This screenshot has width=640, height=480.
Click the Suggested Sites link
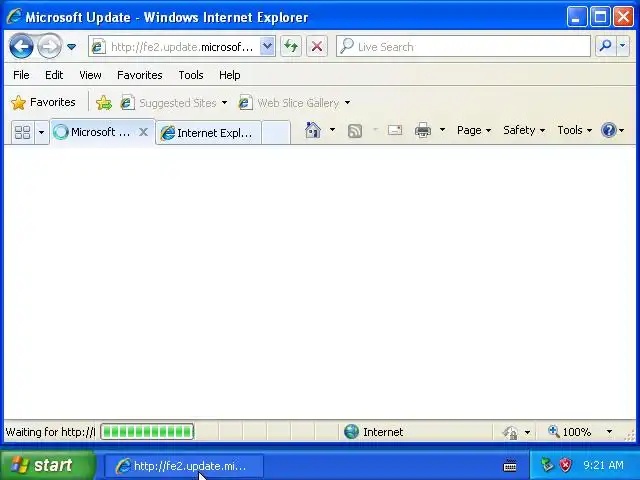click(169, 103)
